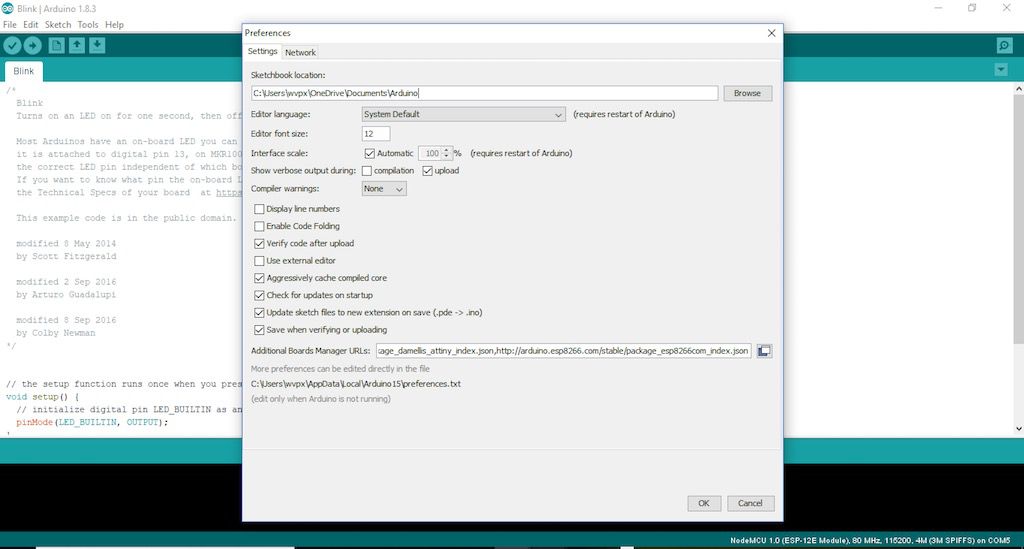
Task: Click the interface scale percent stepper
Action: pyautogui.click(x=447, y=153)
